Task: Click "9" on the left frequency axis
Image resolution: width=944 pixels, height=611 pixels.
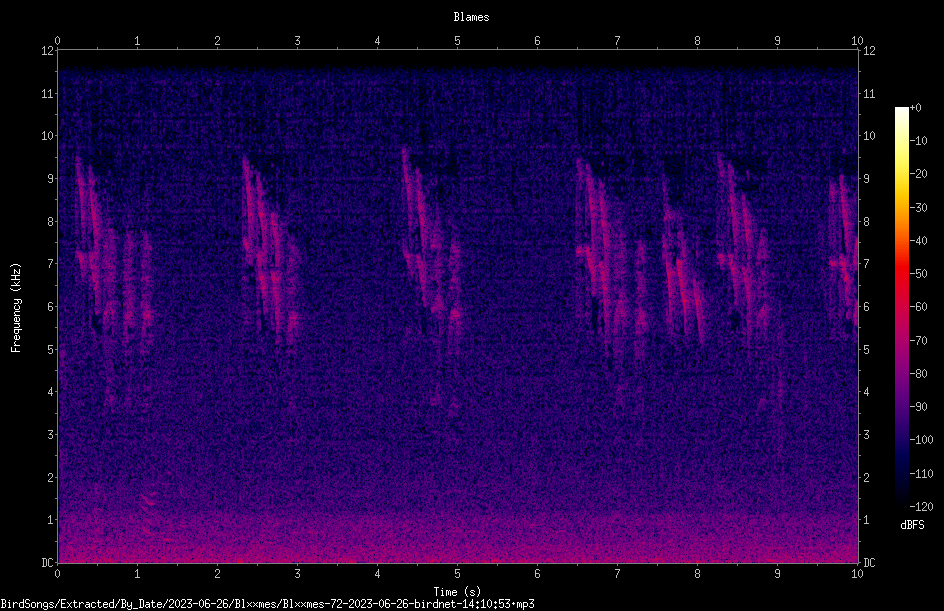Action: [x=50, y=179]
